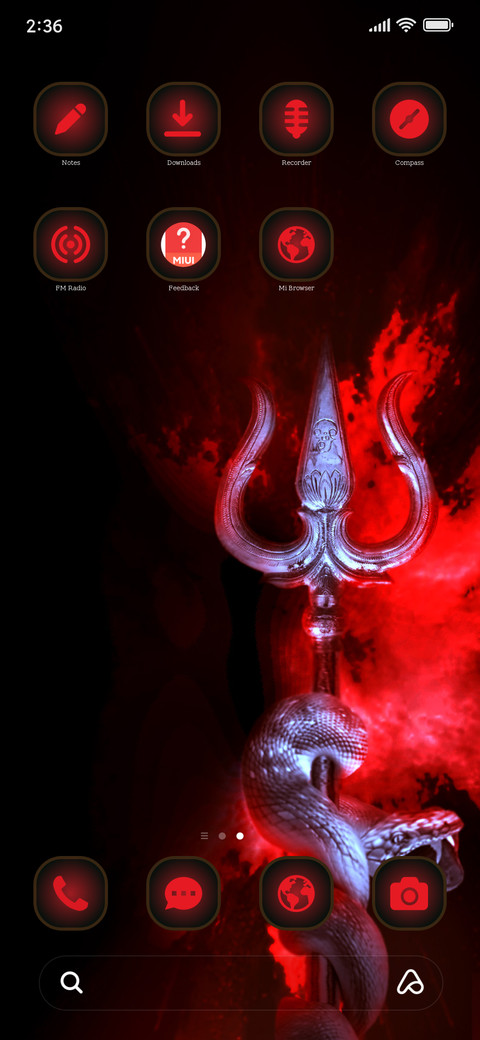Open the Phone dialer in dock
480x1040 pixels.
click(70, 893)
